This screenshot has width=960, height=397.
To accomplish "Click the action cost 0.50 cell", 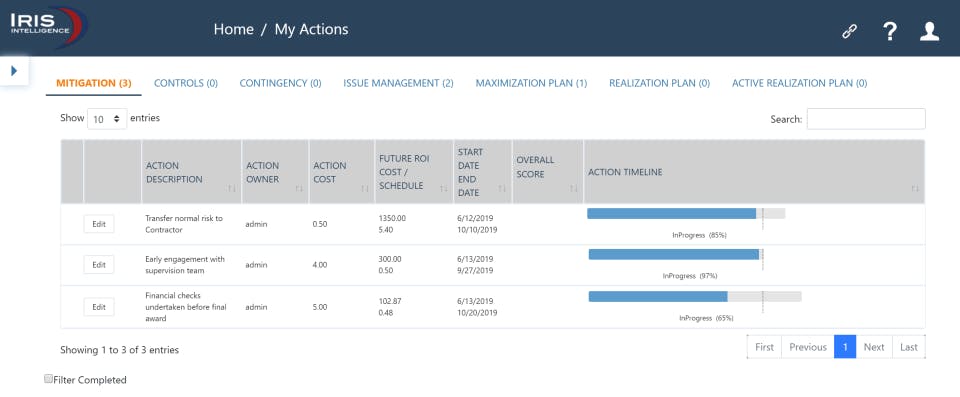I will point(320,224).
